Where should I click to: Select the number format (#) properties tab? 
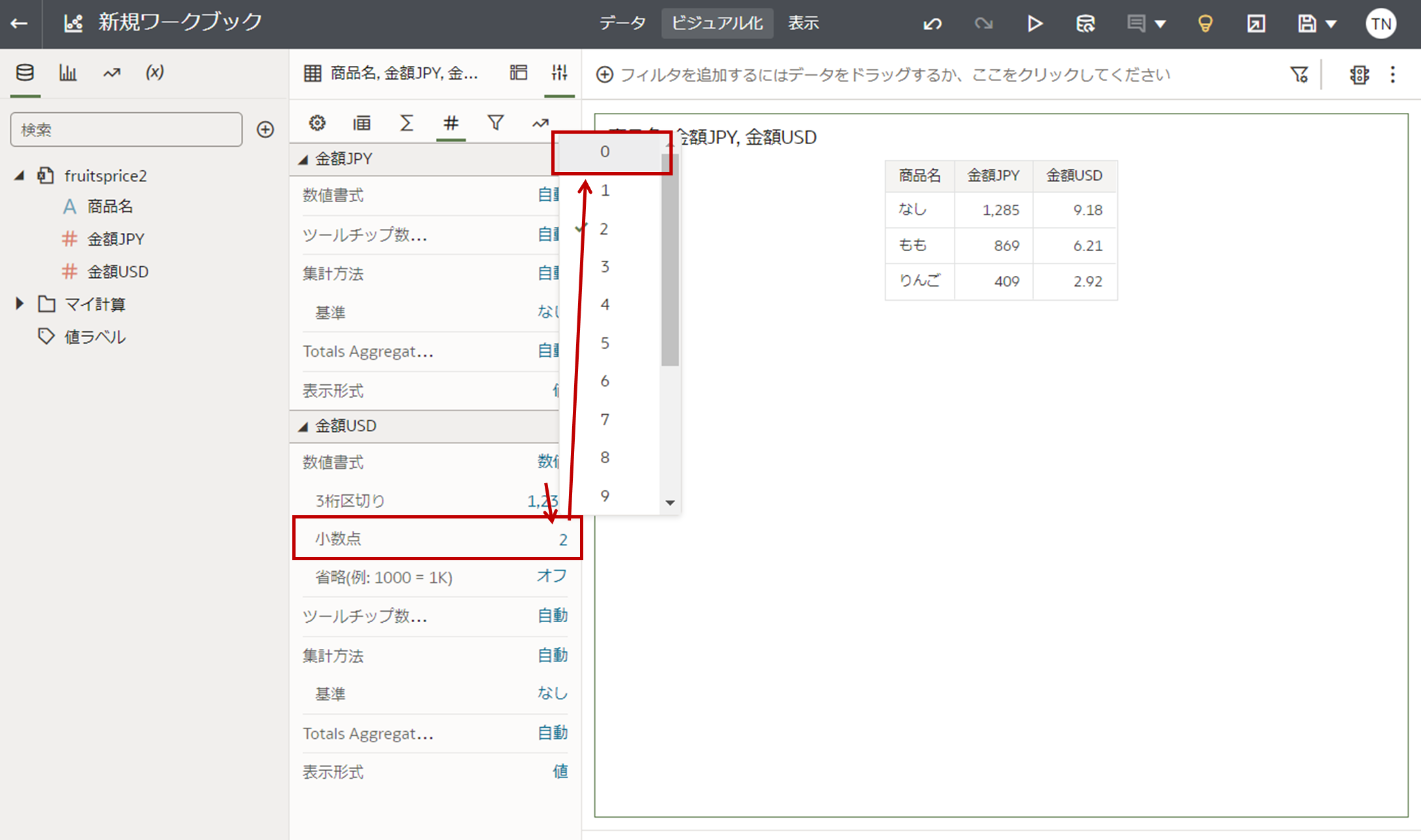click(450, 123)
